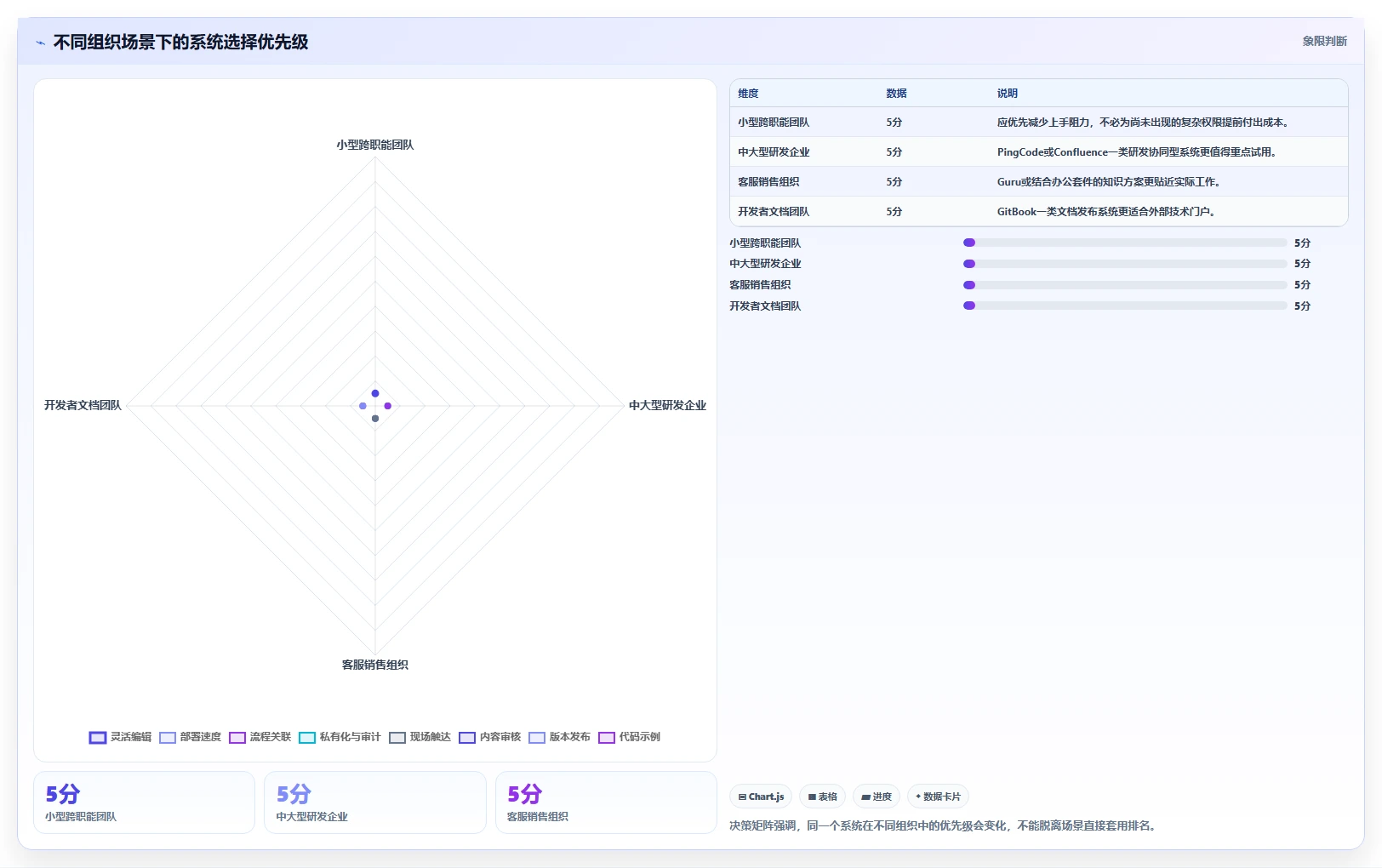Viewport: 1382px width, 868px height.
Task: Toggle the 私有化与审计 legend dataset
Action: pyautogui.click(x=340, y=737)
